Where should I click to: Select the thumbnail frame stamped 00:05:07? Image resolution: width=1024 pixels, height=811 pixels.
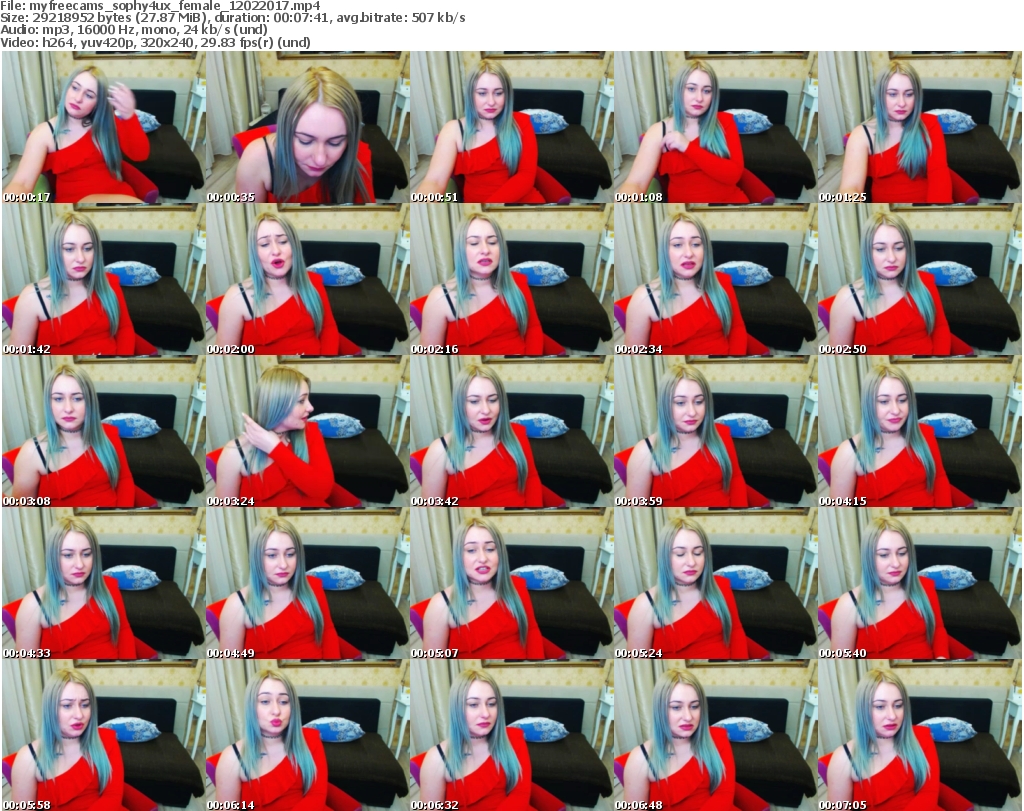(x=511, y=584)
